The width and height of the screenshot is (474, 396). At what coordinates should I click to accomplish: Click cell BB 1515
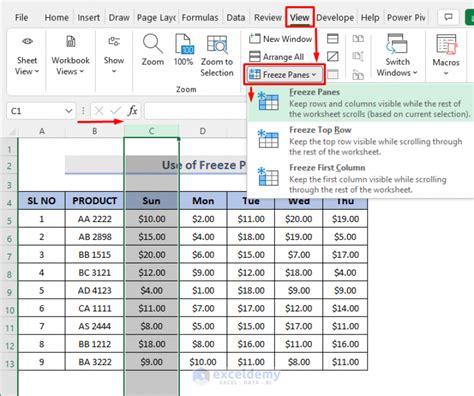click(x=95, y=255)
